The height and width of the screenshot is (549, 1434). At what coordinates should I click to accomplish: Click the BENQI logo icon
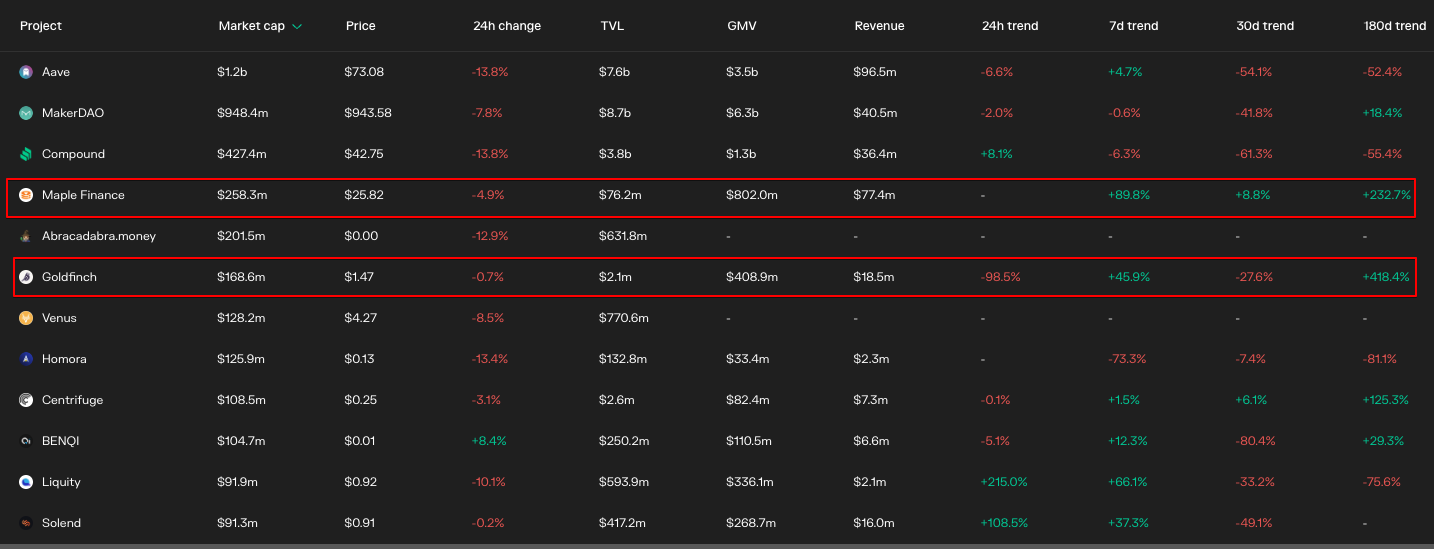pyautogui.click(x=26, y=441)
